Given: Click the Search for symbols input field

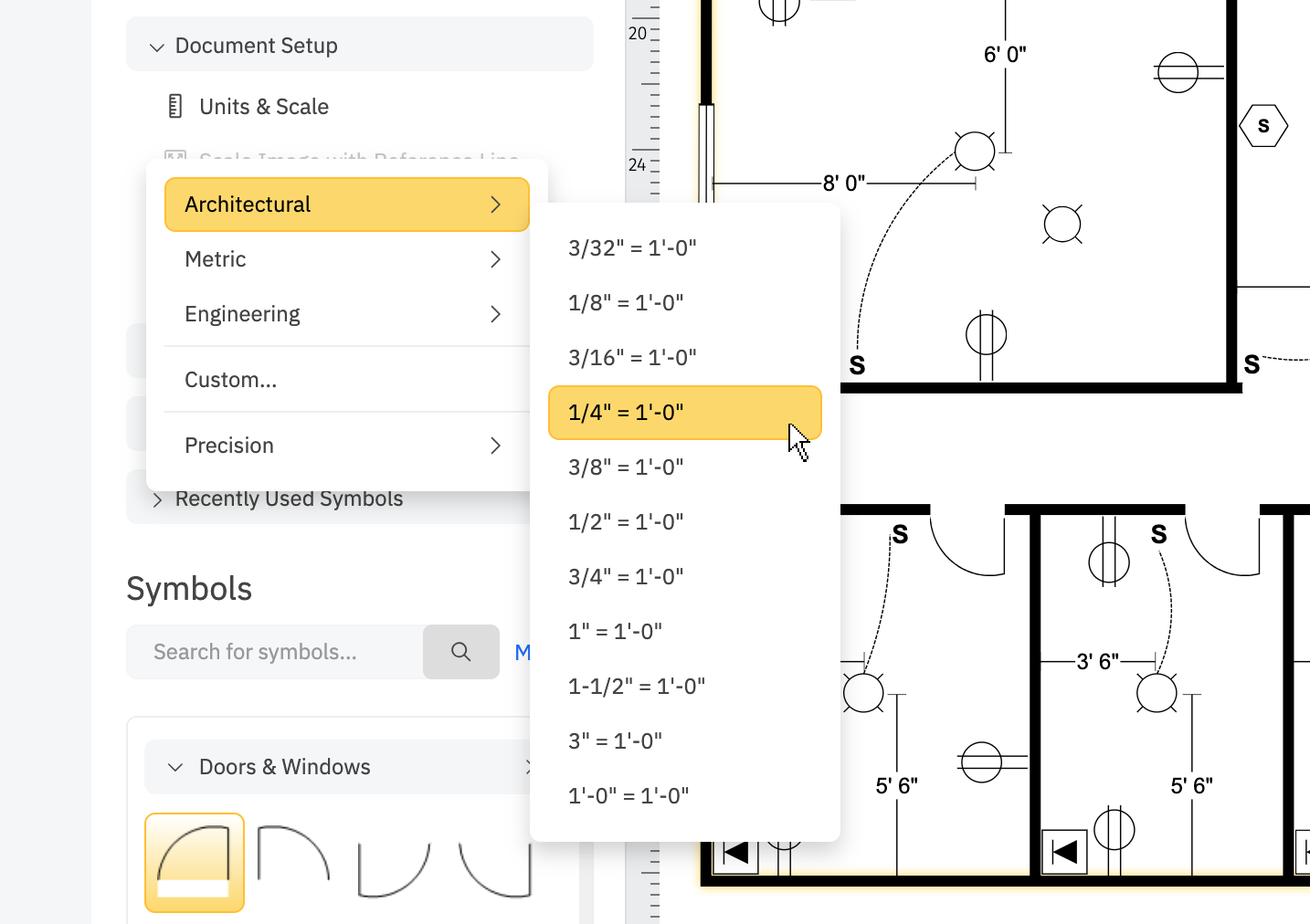Looking at the screenshot, I should point(274,652).
